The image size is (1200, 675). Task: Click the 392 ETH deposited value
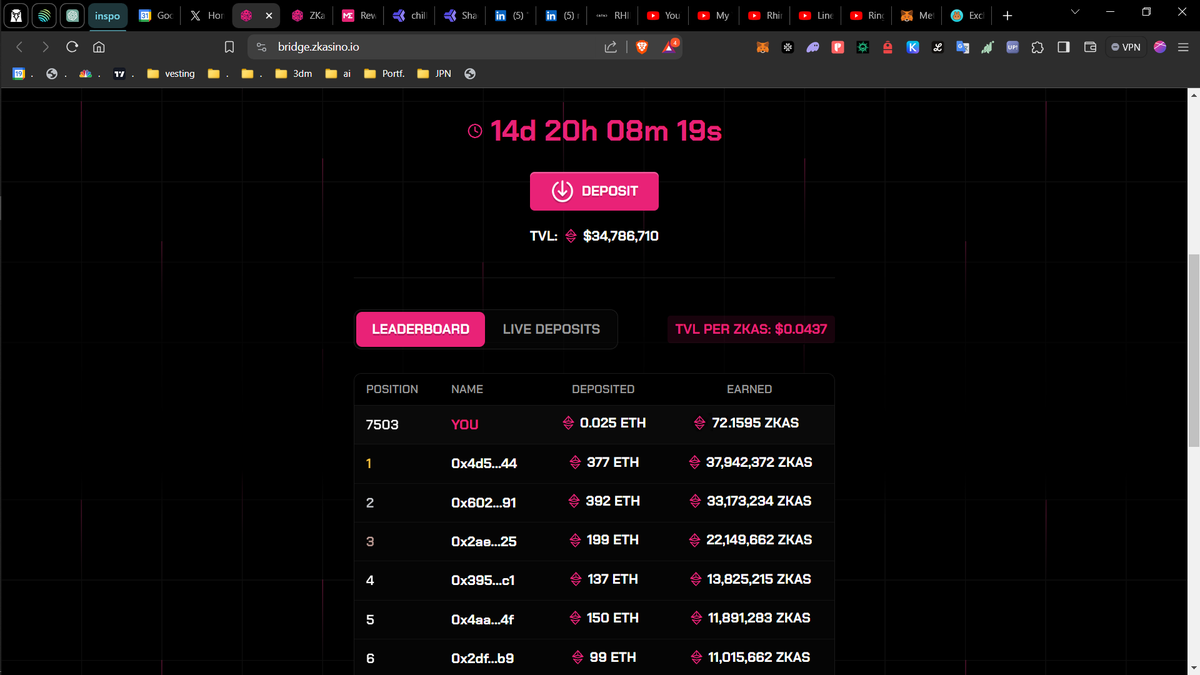pyautogui.click(x=613, y=501)
